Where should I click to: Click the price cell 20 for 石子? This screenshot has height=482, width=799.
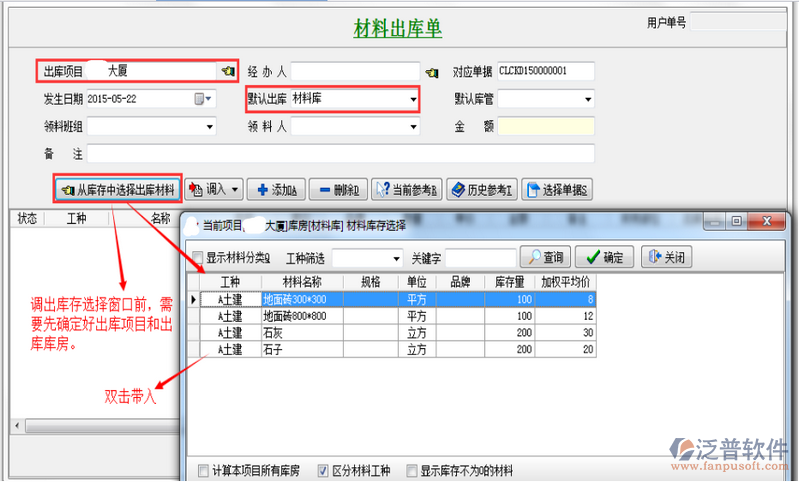[x=565, y=350]
